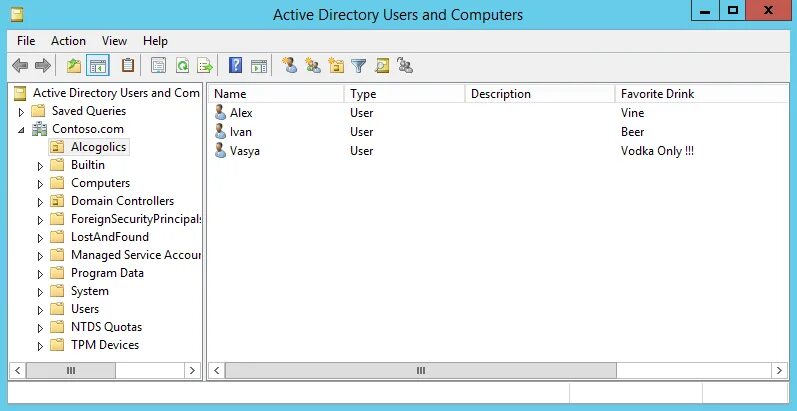Select user Vasya in the list
This screenshot has width=797, height=411.
(244, 151)
